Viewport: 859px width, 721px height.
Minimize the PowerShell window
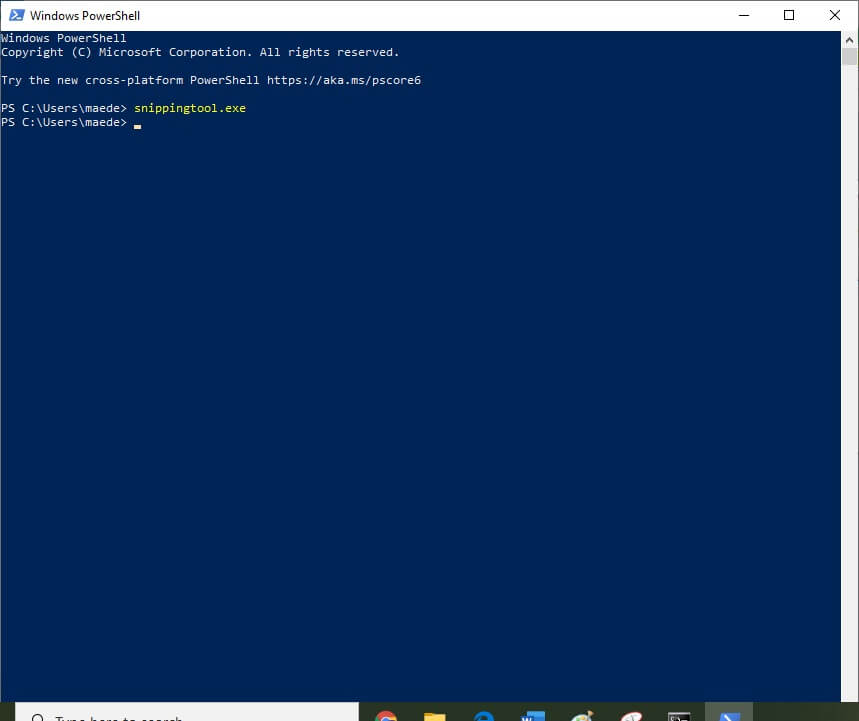(x=743, y=15)
